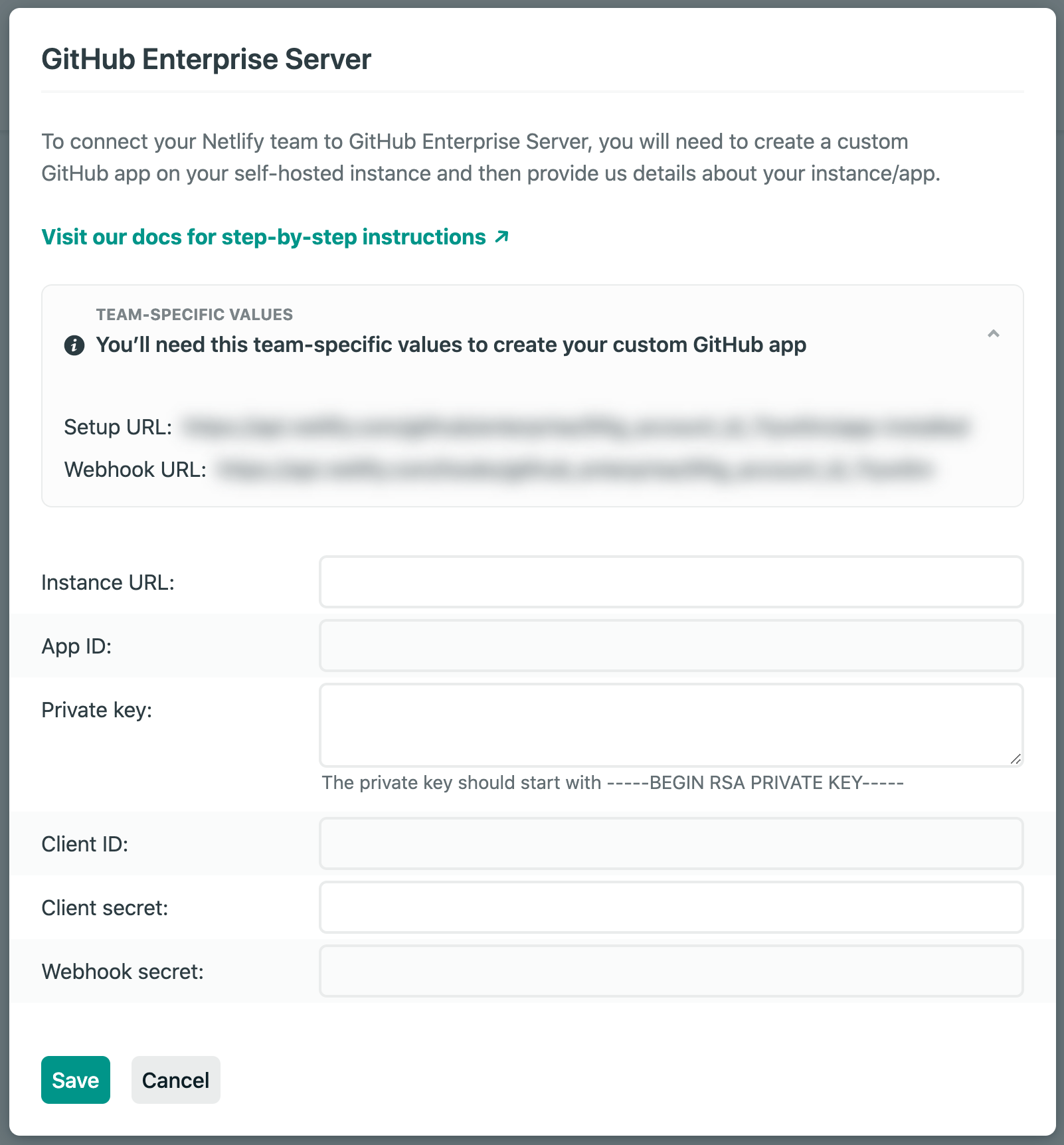Click the arrow icon next to docs link
Screen dimensions: 1064x1145
click(x=500, y=236)
